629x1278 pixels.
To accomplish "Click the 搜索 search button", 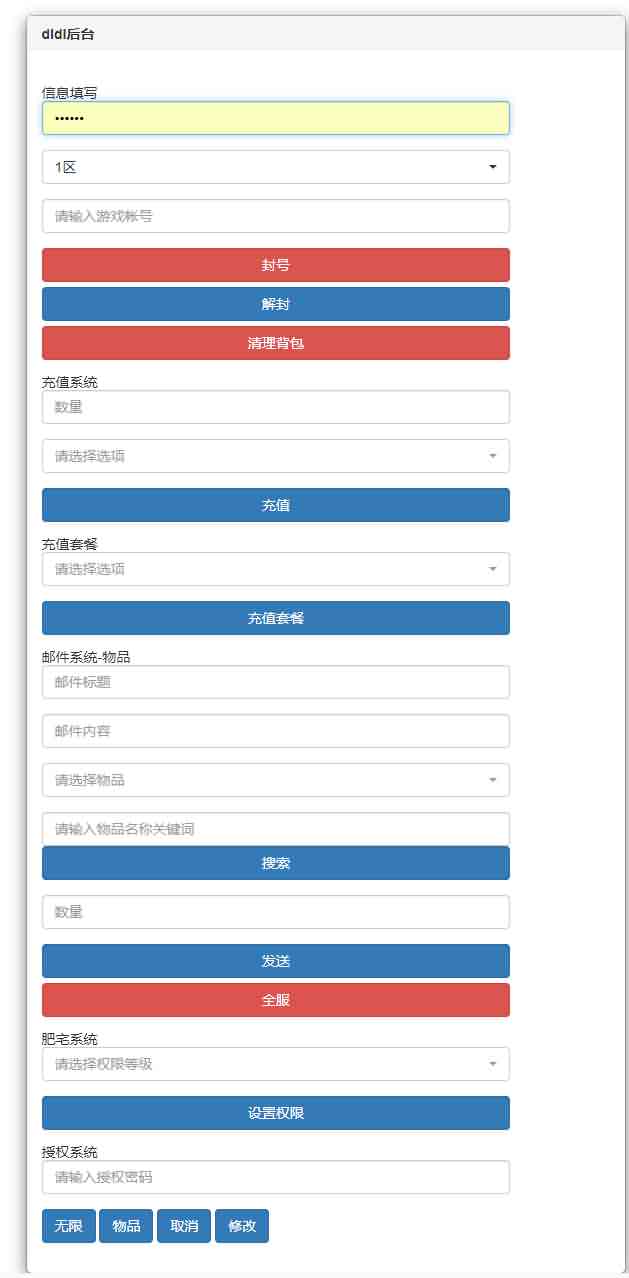I will [275, 862].
